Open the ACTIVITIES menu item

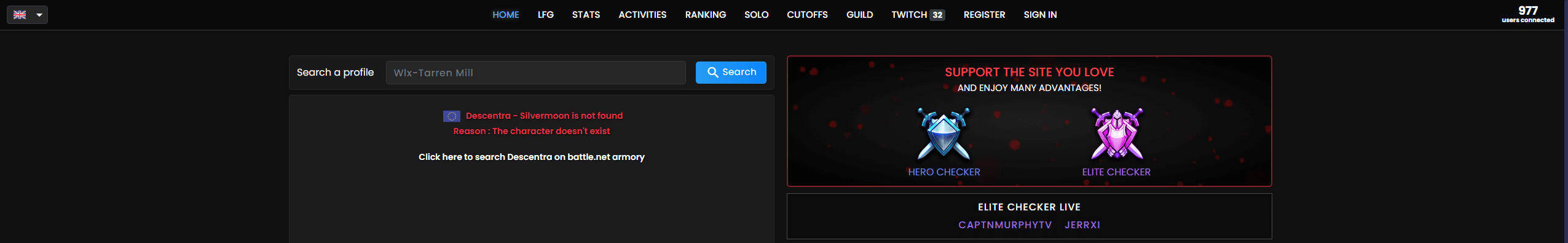point(642,15)
